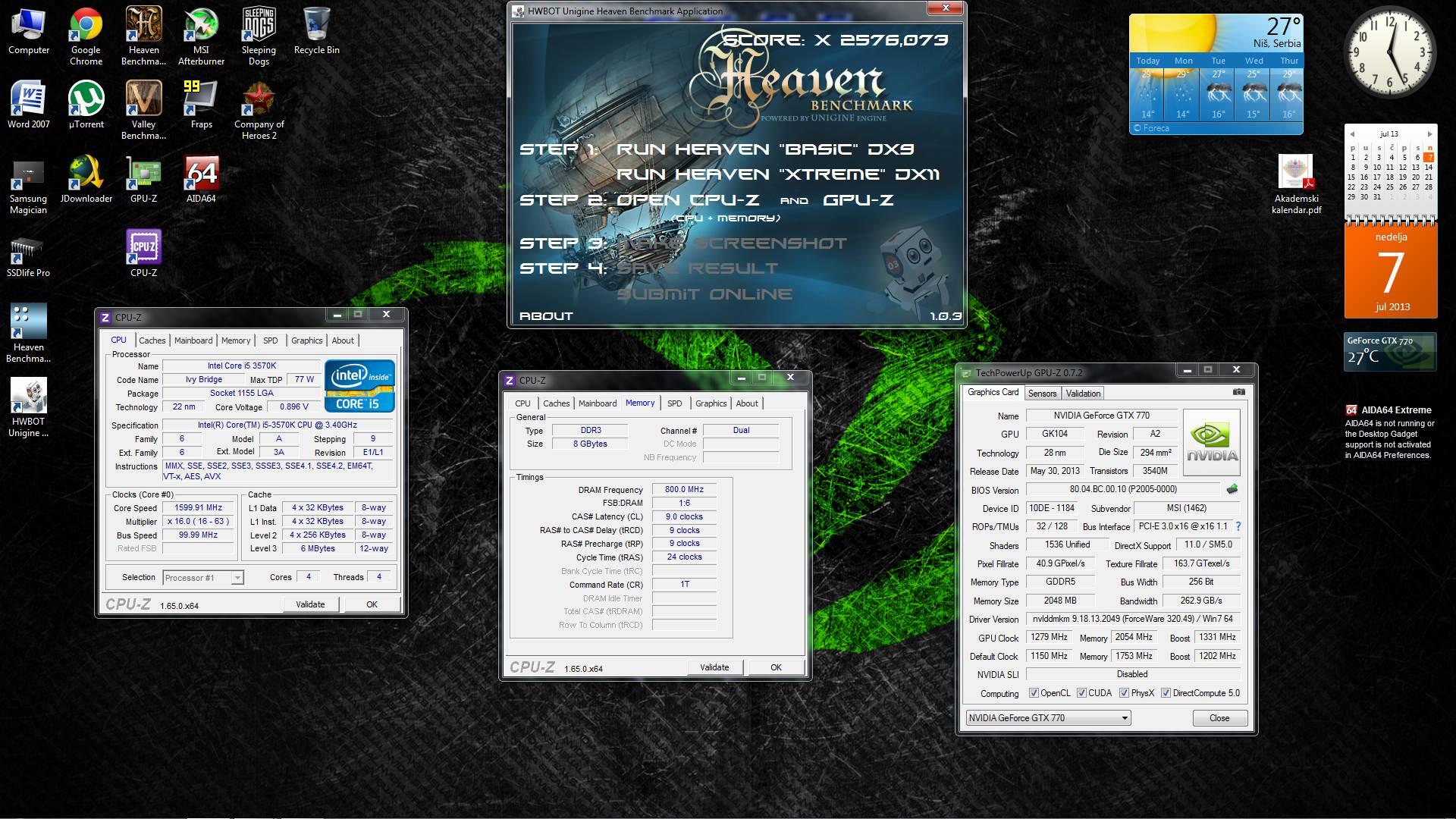Toggle the CUDA checkbox in GPU-Z
1456x819 pixels.
(x=1081, y=693)
